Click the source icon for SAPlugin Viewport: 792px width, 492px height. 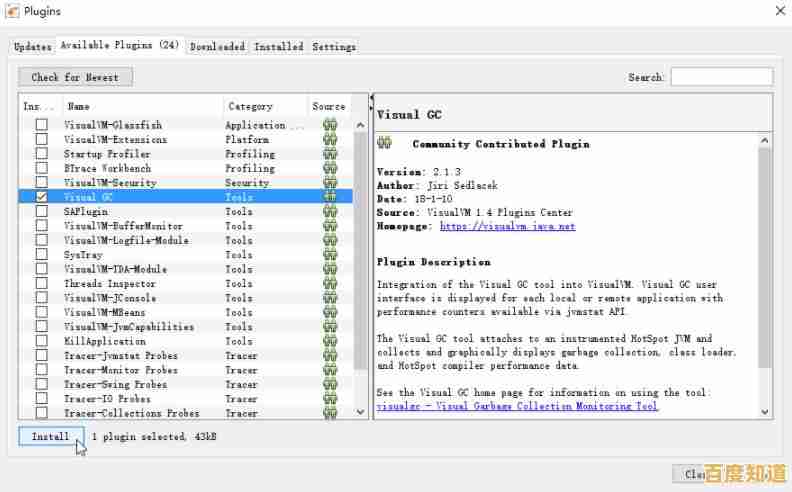tap(329, 212)
